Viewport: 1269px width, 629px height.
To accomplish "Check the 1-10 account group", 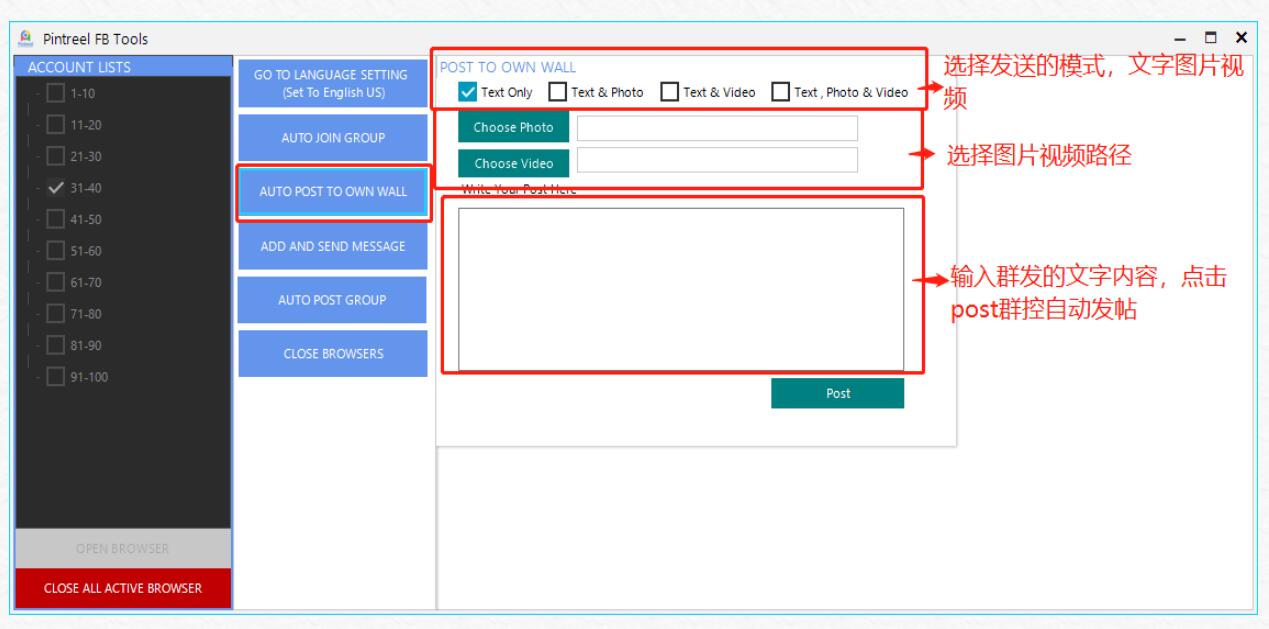I will 57,94.
